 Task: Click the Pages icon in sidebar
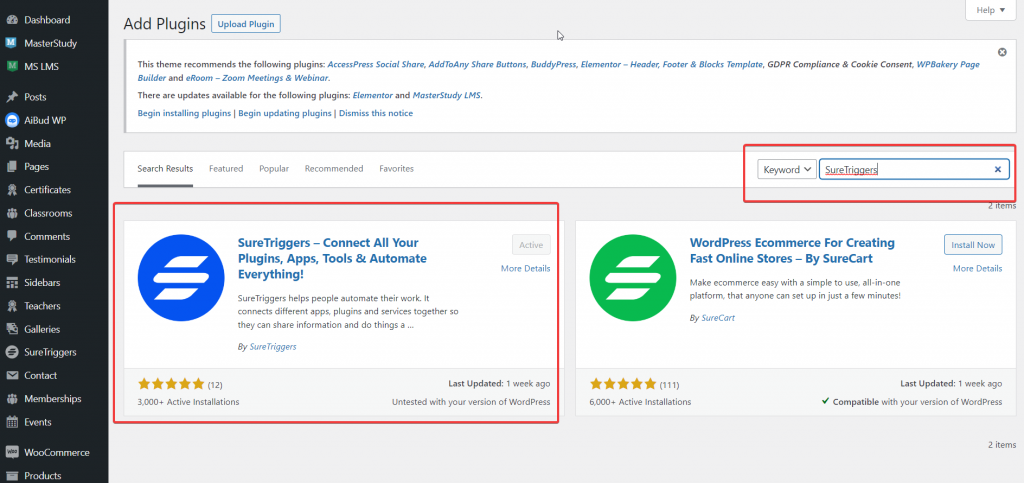click(12, 166)
